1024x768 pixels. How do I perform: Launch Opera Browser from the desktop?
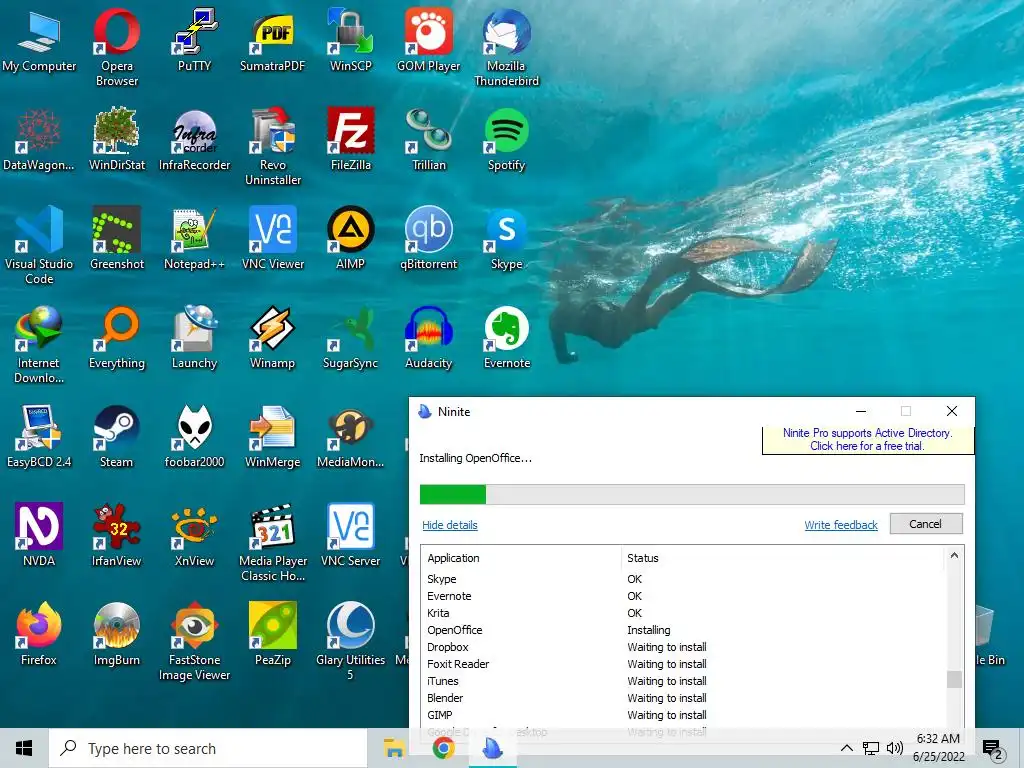coord(116,46)
